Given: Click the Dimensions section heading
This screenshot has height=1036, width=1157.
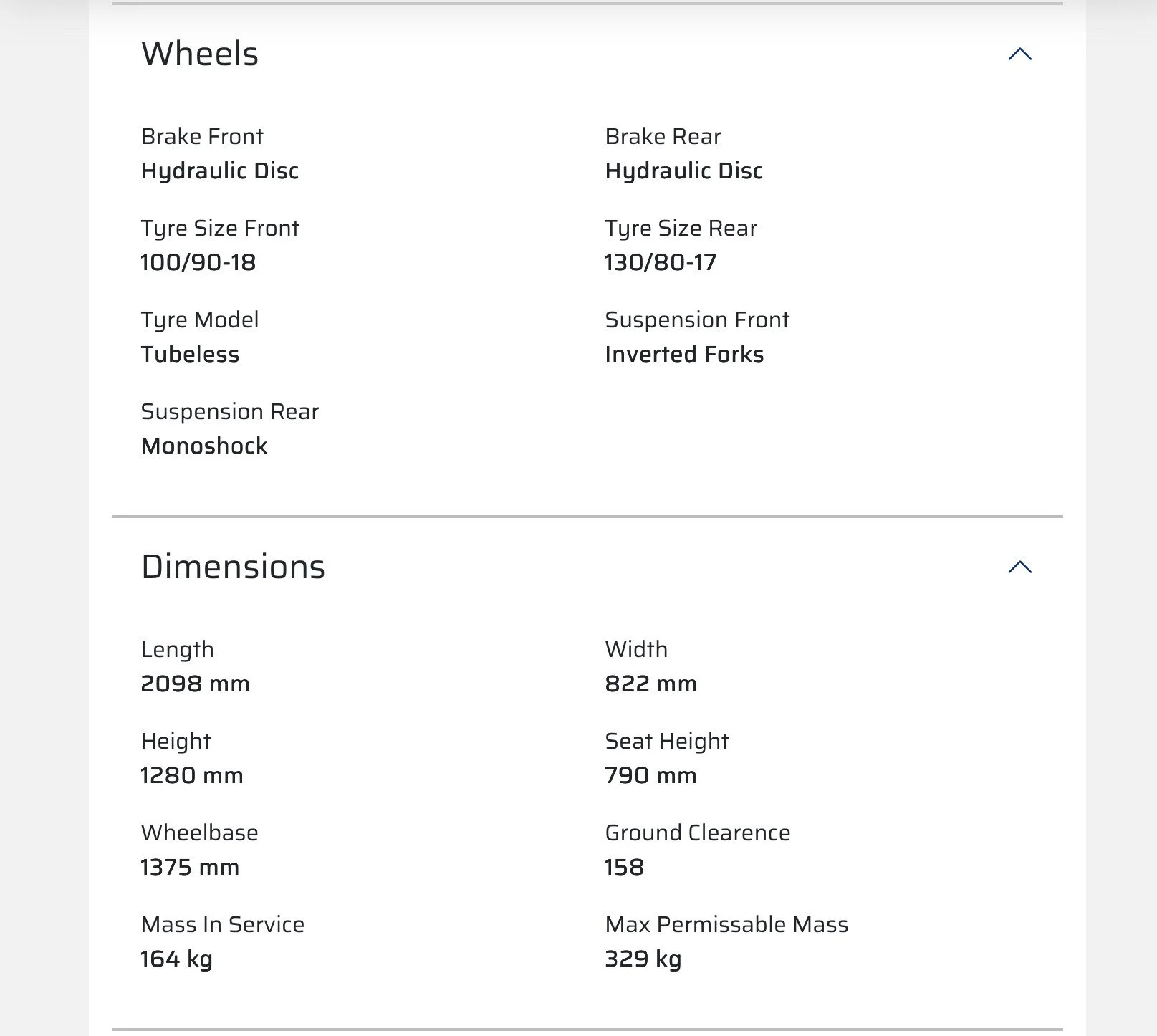Looking at the screenshot, I should point(233,567).
